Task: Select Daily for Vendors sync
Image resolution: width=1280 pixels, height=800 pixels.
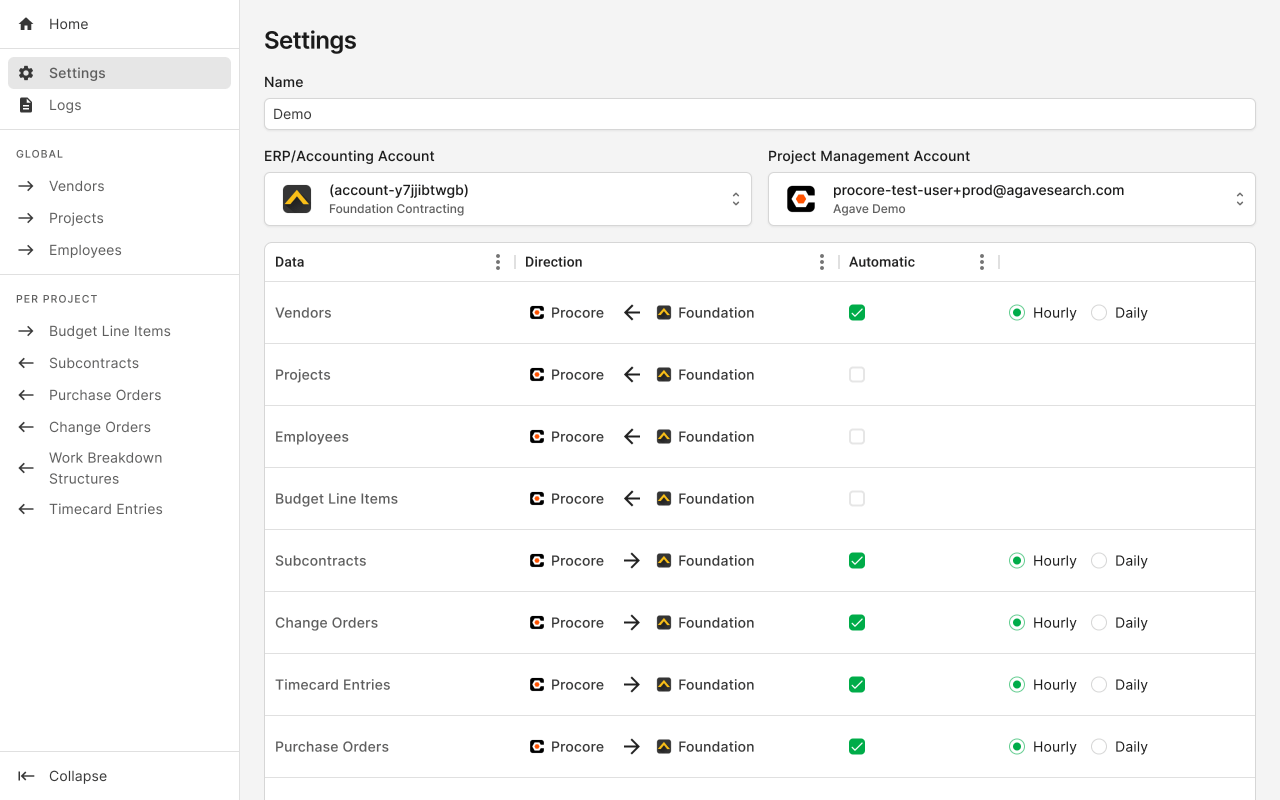Action: 1099,313
